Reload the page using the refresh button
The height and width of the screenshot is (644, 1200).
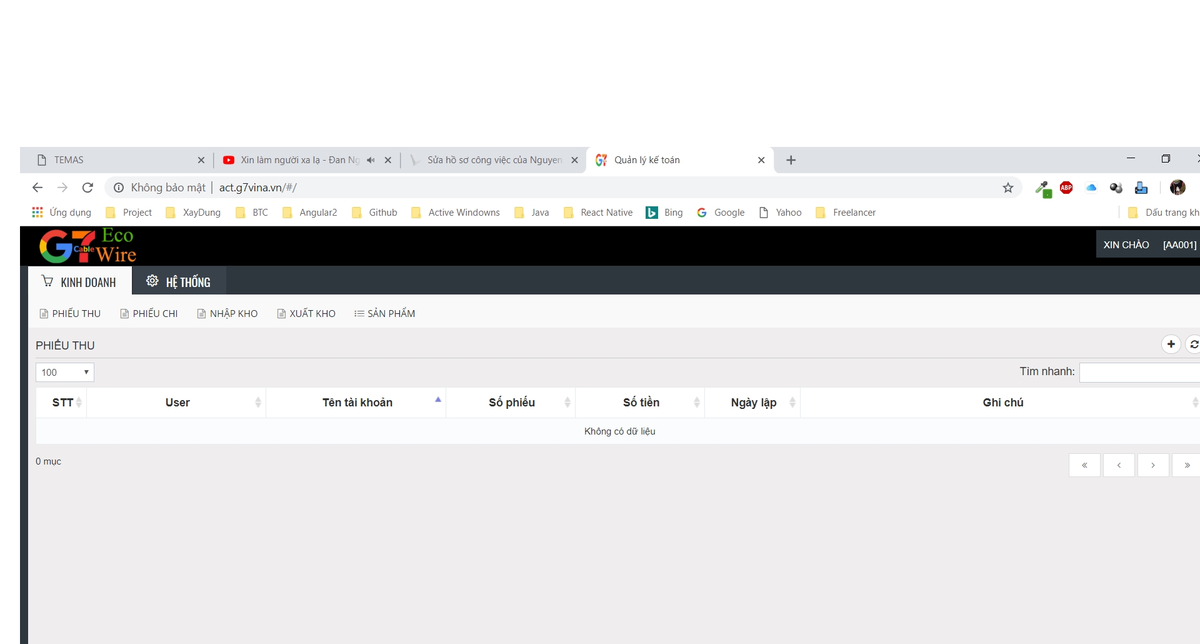[87, 187]
